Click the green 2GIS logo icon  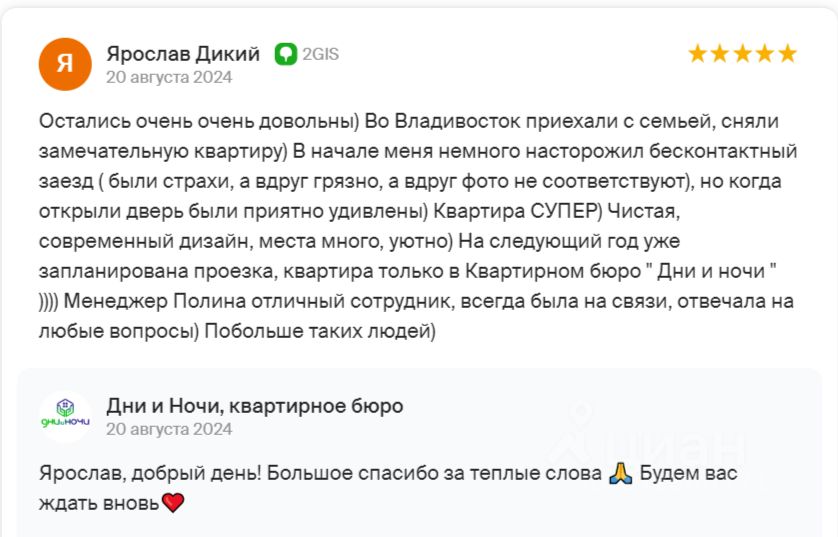pyautogui.click(x=286, y=54)
